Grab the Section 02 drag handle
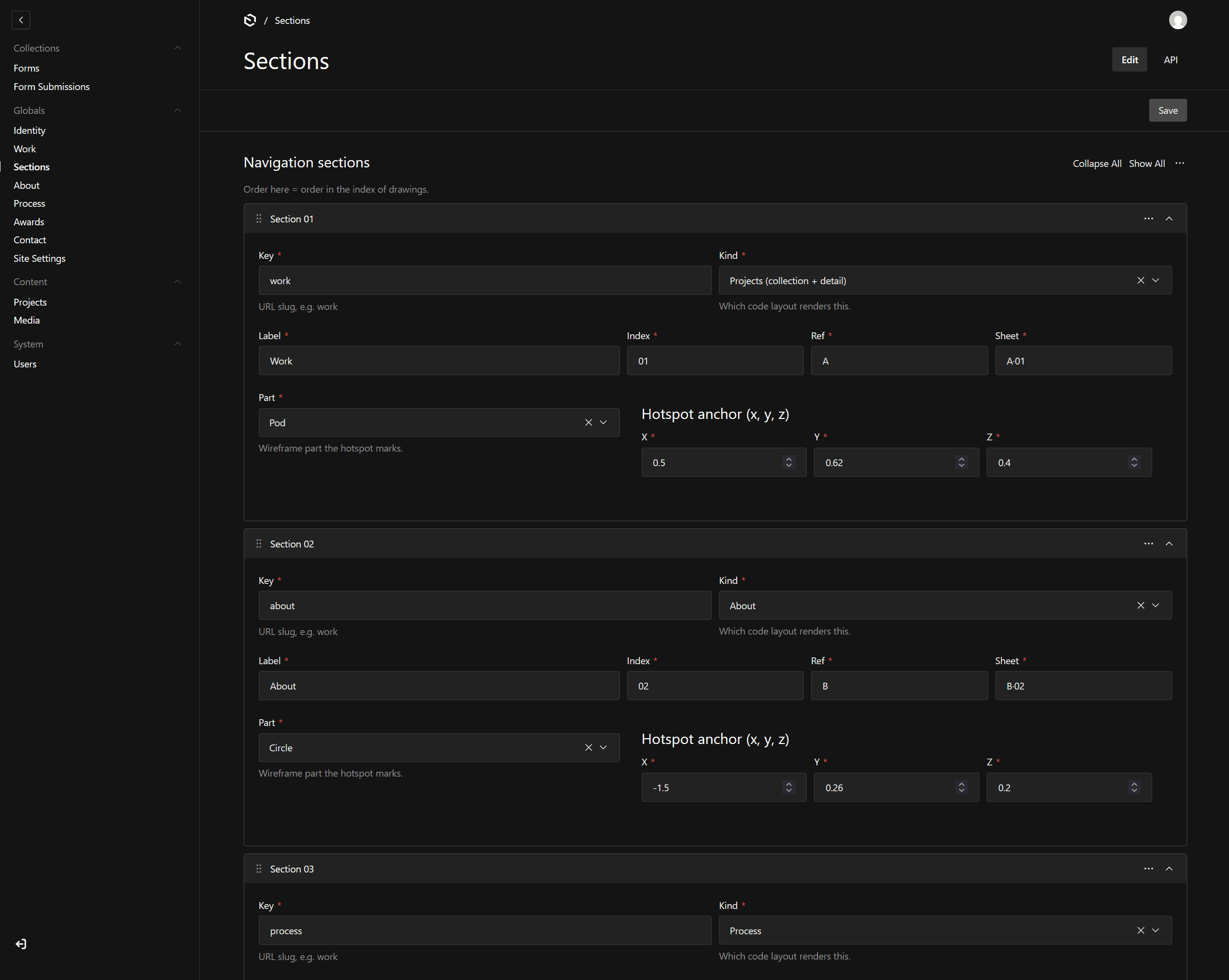The image size is (1229, 980). (x=259, y=544)
